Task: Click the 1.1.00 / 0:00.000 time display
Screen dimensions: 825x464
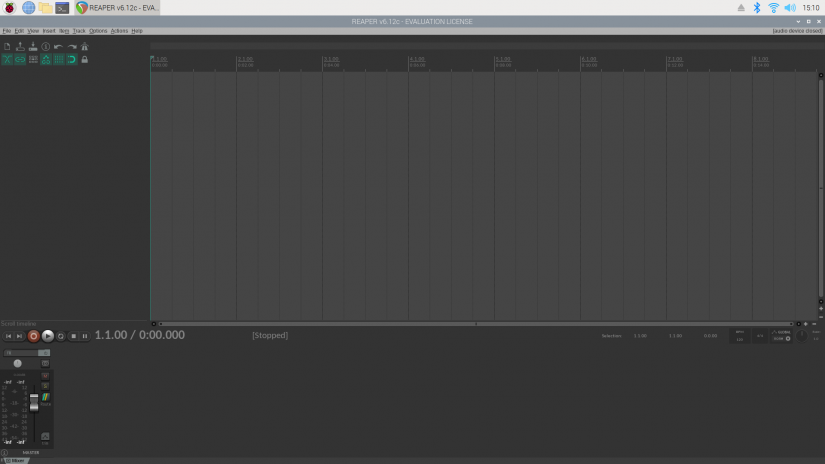Action: (139, 335)
